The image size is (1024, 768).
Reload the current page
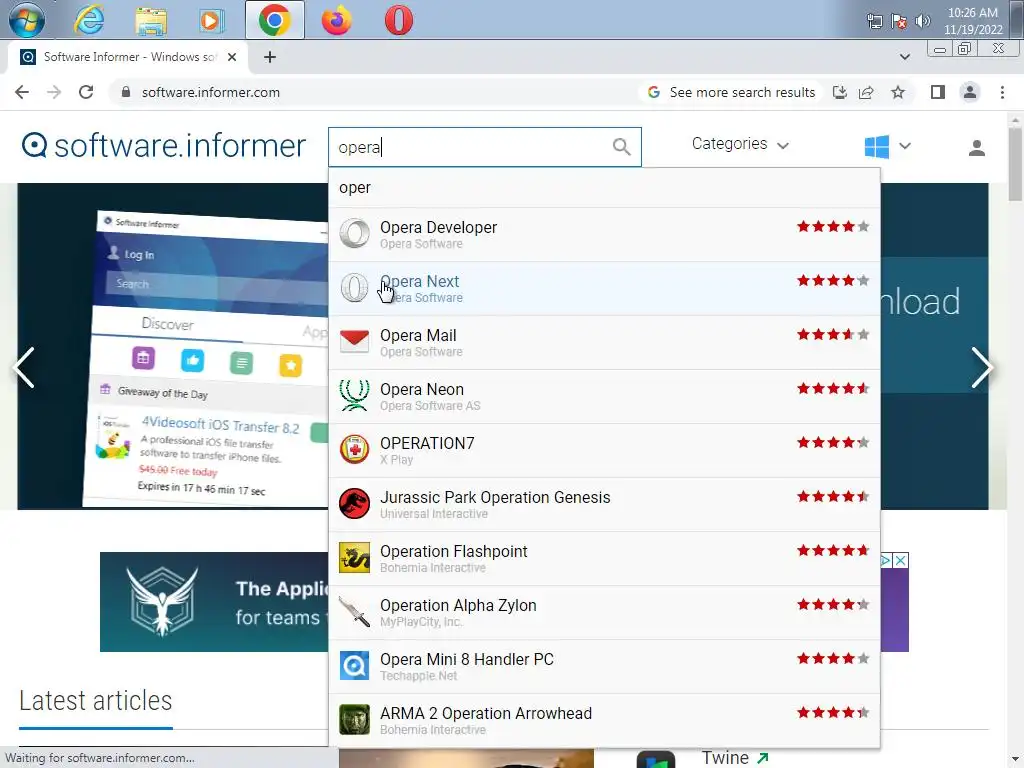click(86, 92)
